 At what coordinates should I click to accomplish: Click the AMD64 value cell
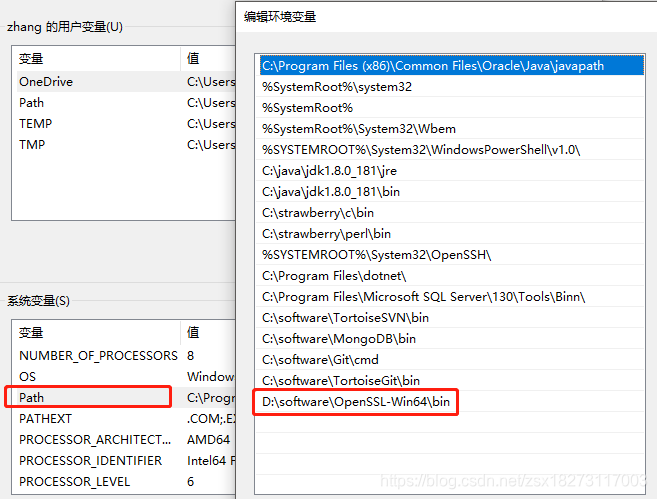tap(208, 440)
